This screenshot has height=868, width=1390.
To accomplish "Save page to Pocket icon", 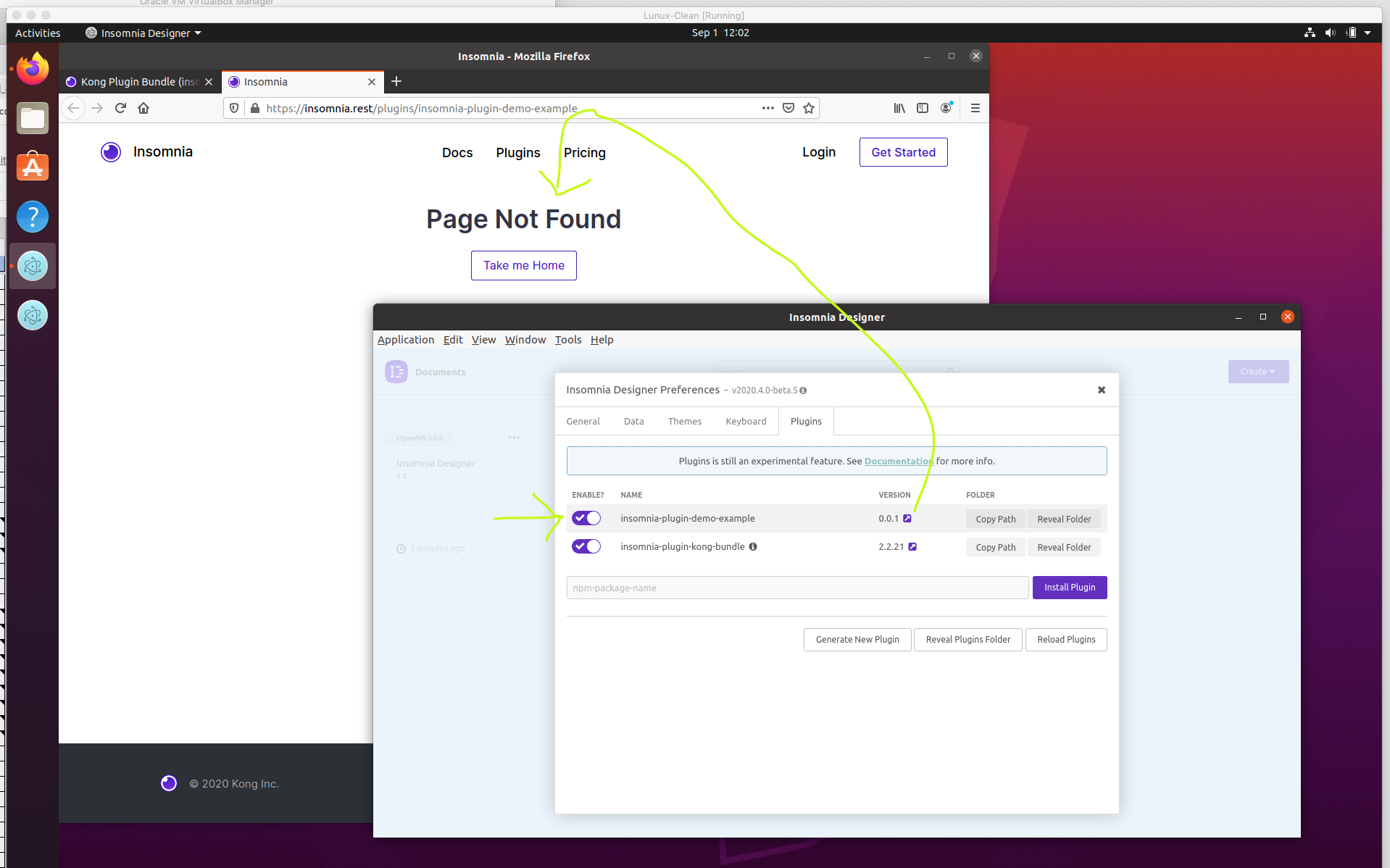I will point(788,108).
